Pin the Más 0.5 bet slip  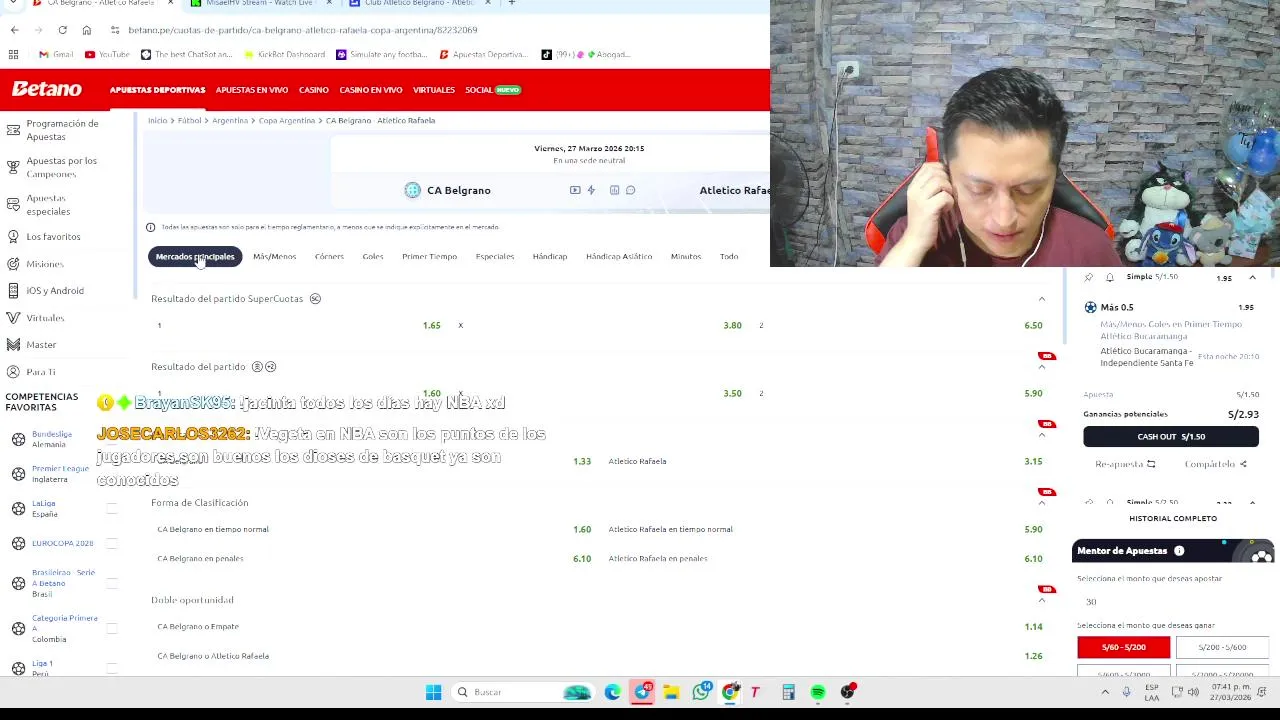click(1089, 277)
